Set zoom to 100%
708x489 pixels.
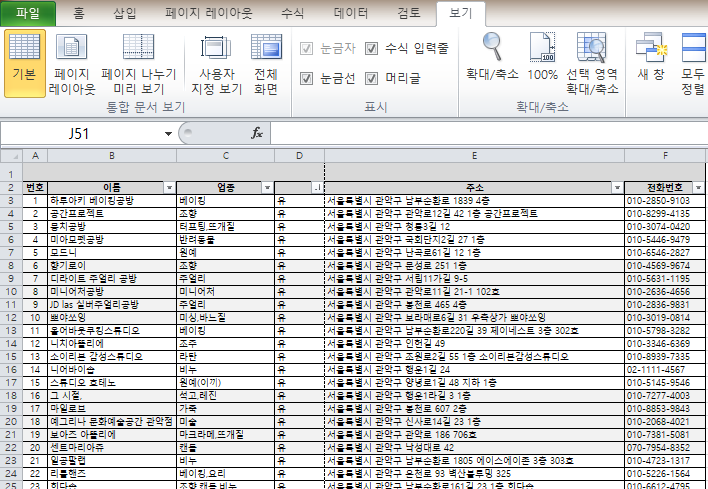(543, 57)
